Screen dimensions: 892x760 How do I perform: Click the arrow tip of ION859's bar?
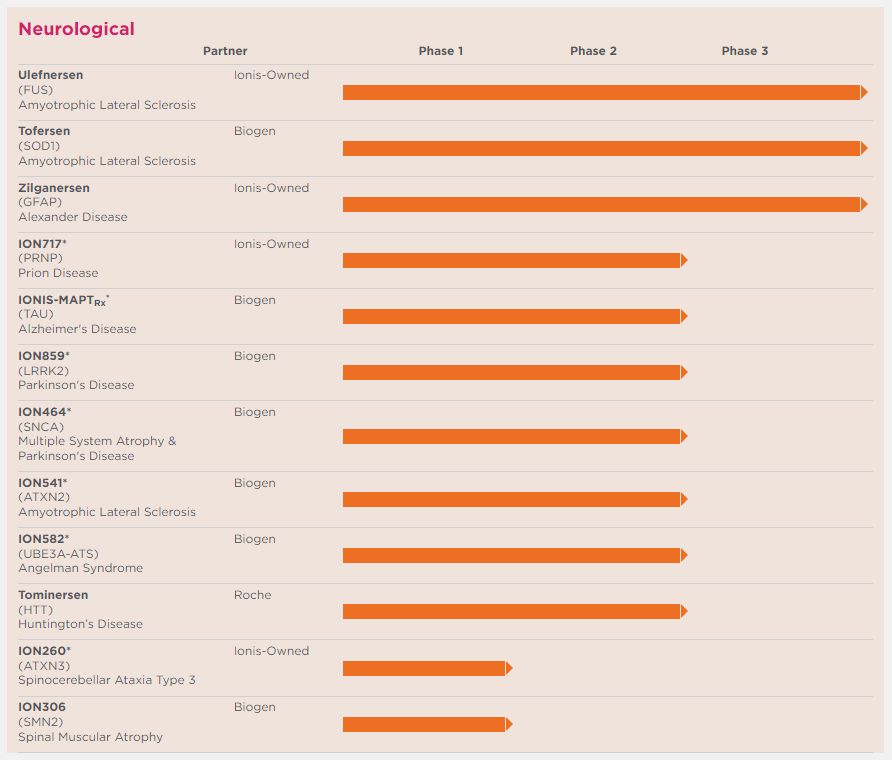(684, 372)
